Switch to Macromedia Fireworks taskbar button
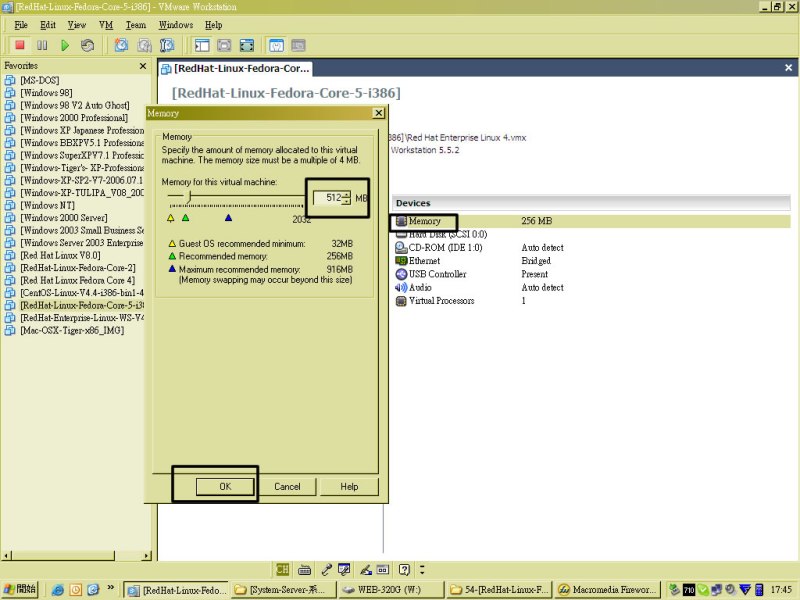 [x=608, y=590]
